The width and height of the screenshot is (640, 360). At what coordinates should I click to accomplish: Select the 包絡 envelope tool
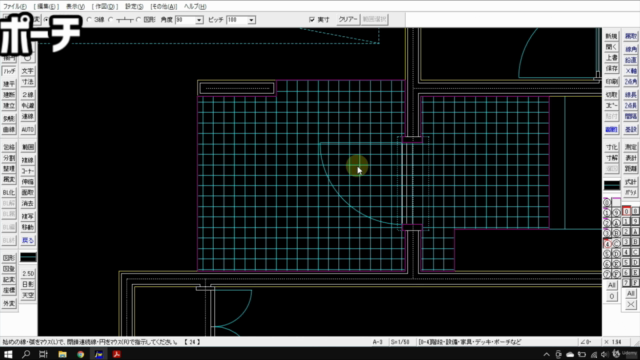[9, 147]
